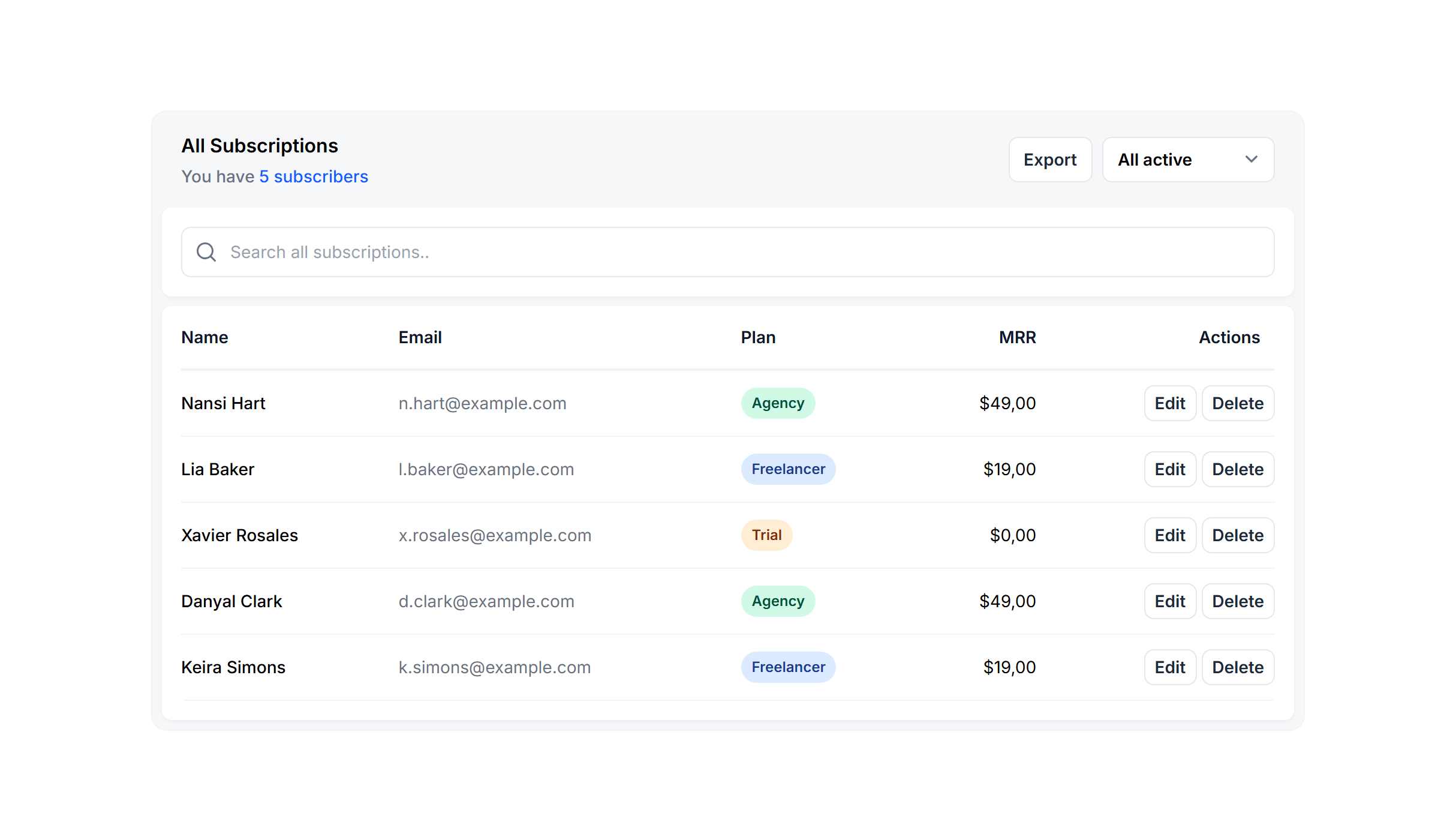
Task: Select the name Keira Simons
Action: coord(233,667)
